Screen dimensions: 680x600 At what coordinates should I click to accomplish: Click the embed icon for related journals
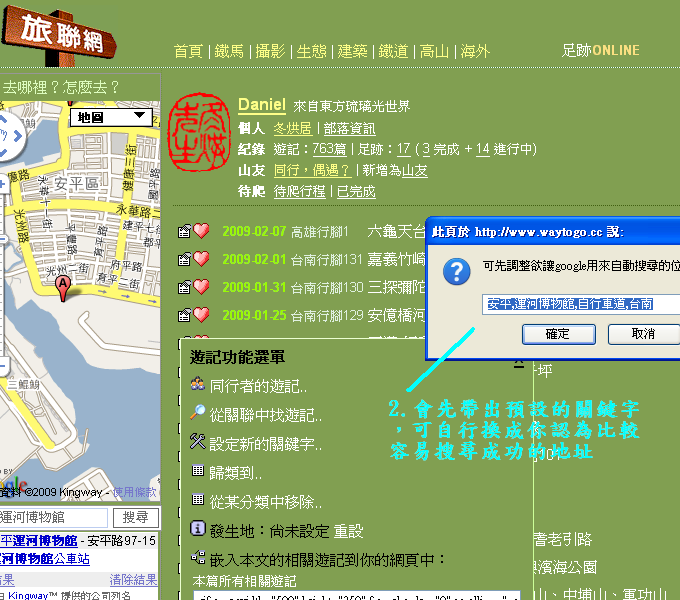click(198, 559)
